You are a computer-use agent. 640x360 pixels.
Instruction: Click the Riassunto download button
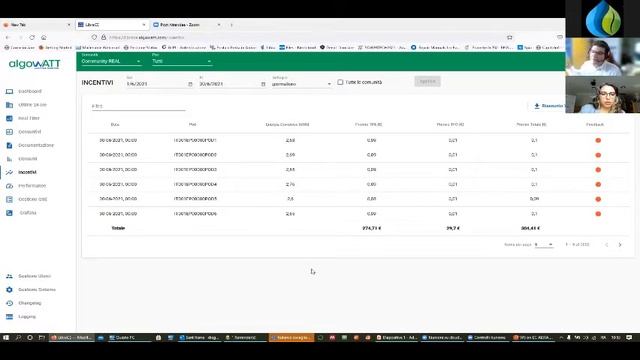click(x=549, y=106)
